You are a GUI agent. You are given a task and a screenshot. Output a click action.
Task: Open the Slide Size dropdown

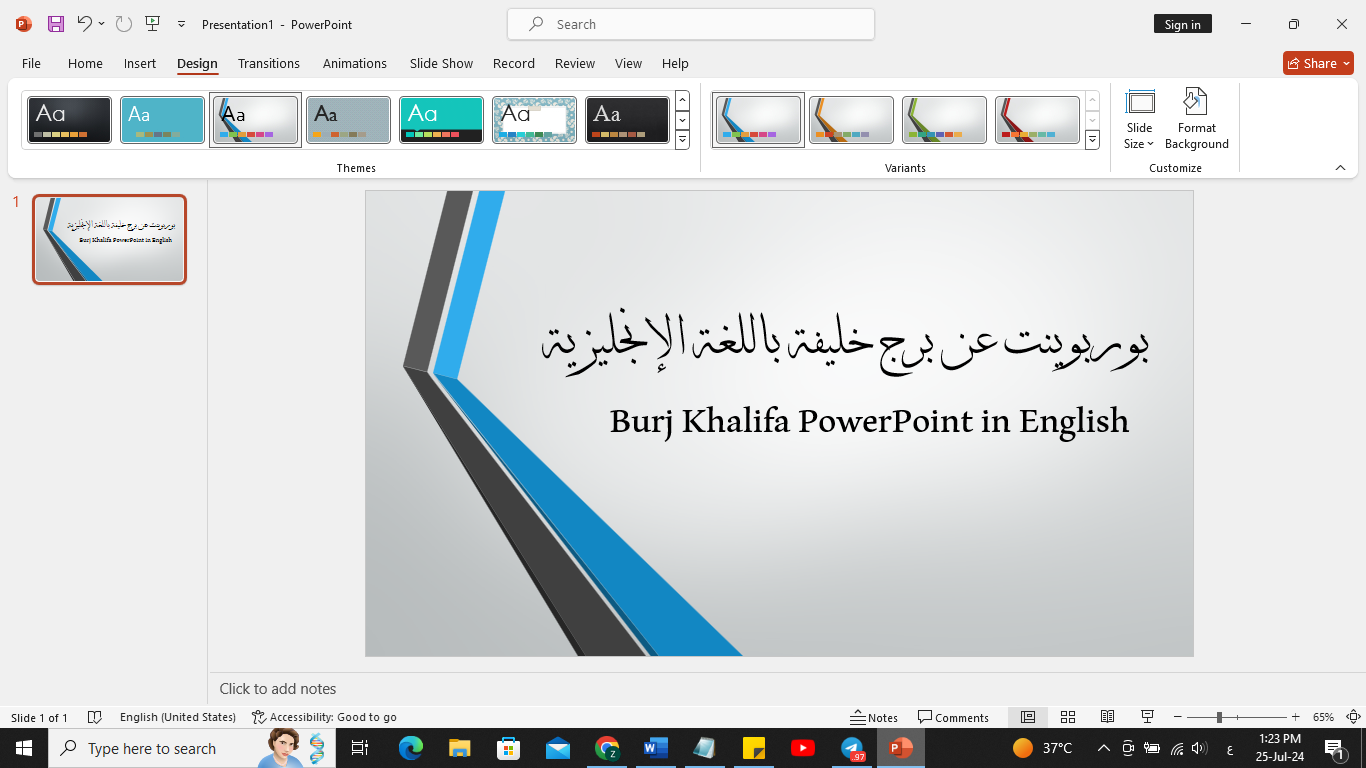(1139, 120)
